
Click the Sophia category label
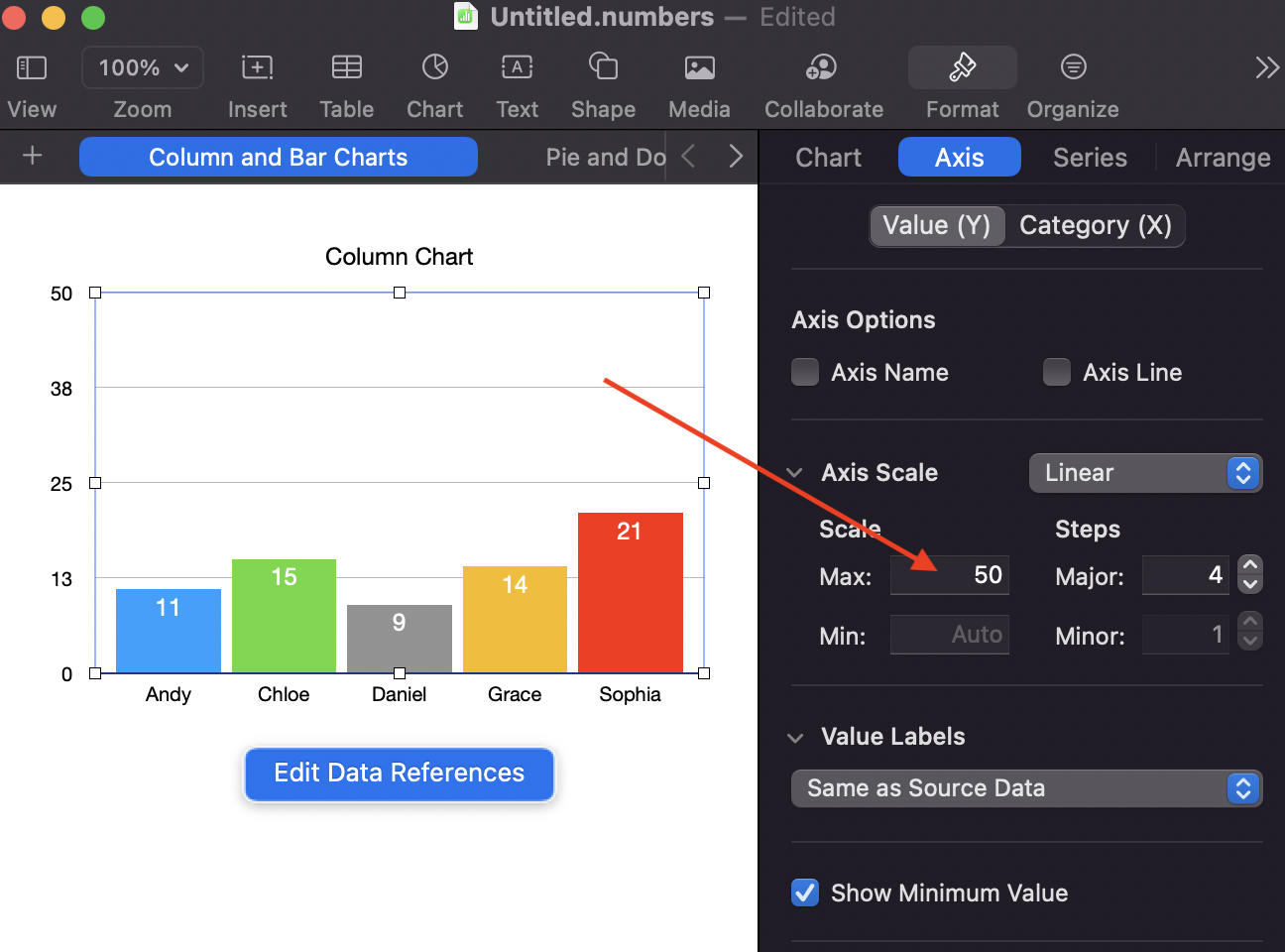pyautogui.click(x=630, y=694)
